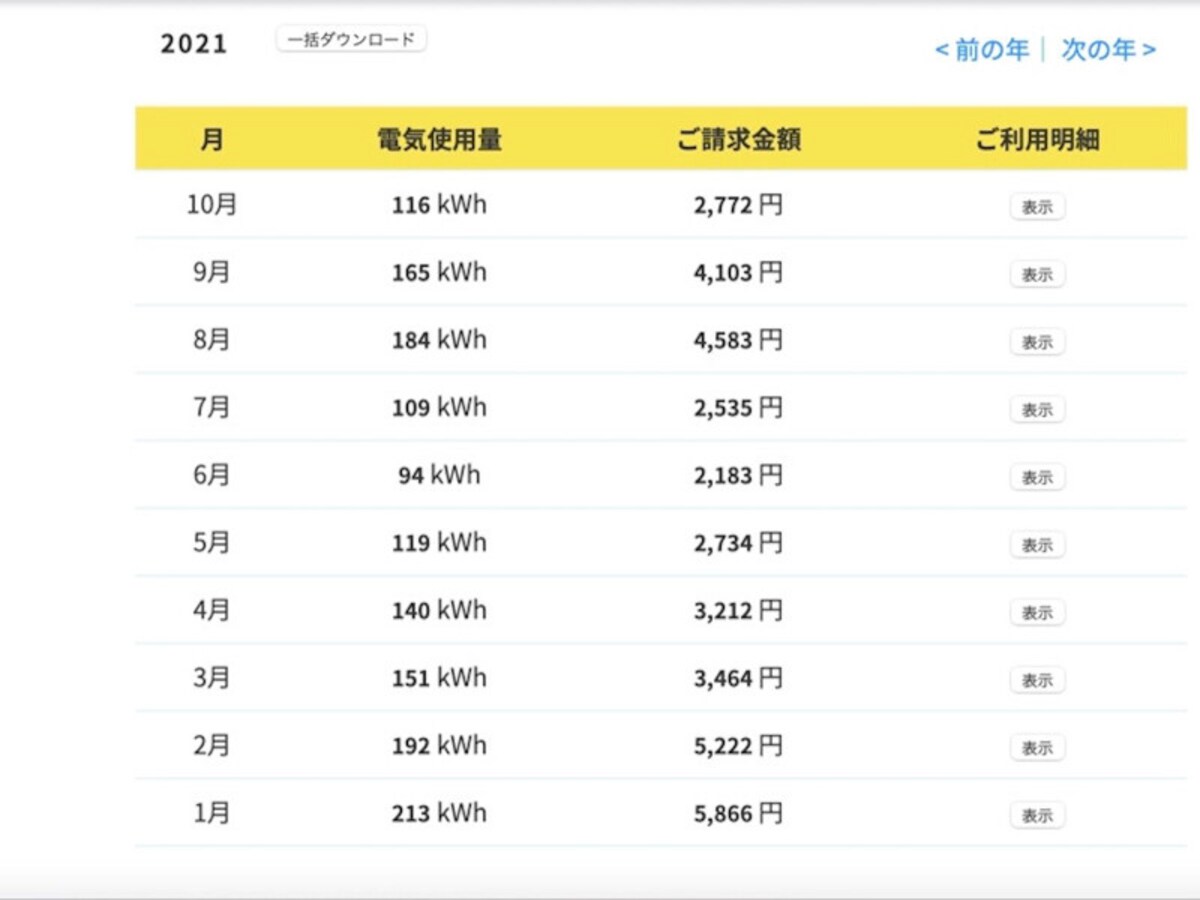Click the 2,535 円 billing amount
Viewport: 1200px width, 900px height.
click(x=738, y=408)
